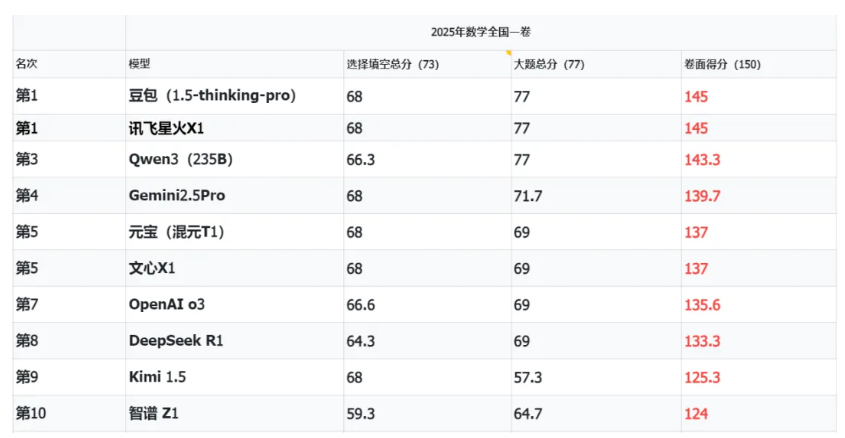Viewport: 845px width, 438px height.
Task: Click the OpenAI o3 cell
Action: pyautogui.click(x=234, y=304)
